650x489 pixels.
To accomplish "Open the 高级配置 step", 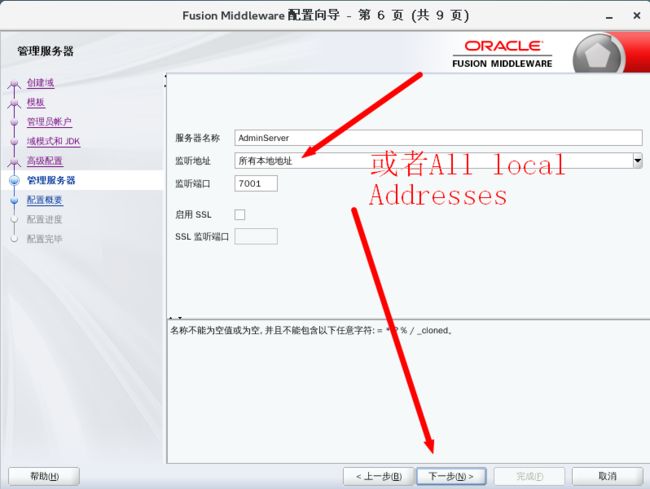I will tap(45, 160).
